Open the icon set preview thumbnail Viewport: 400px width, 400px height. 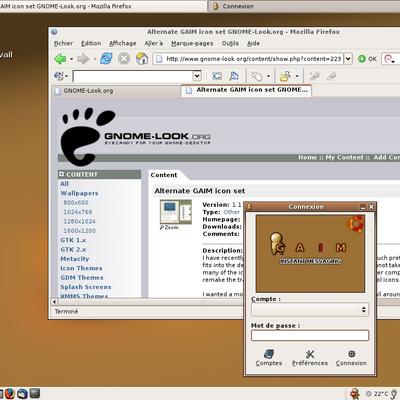(176, 212)
